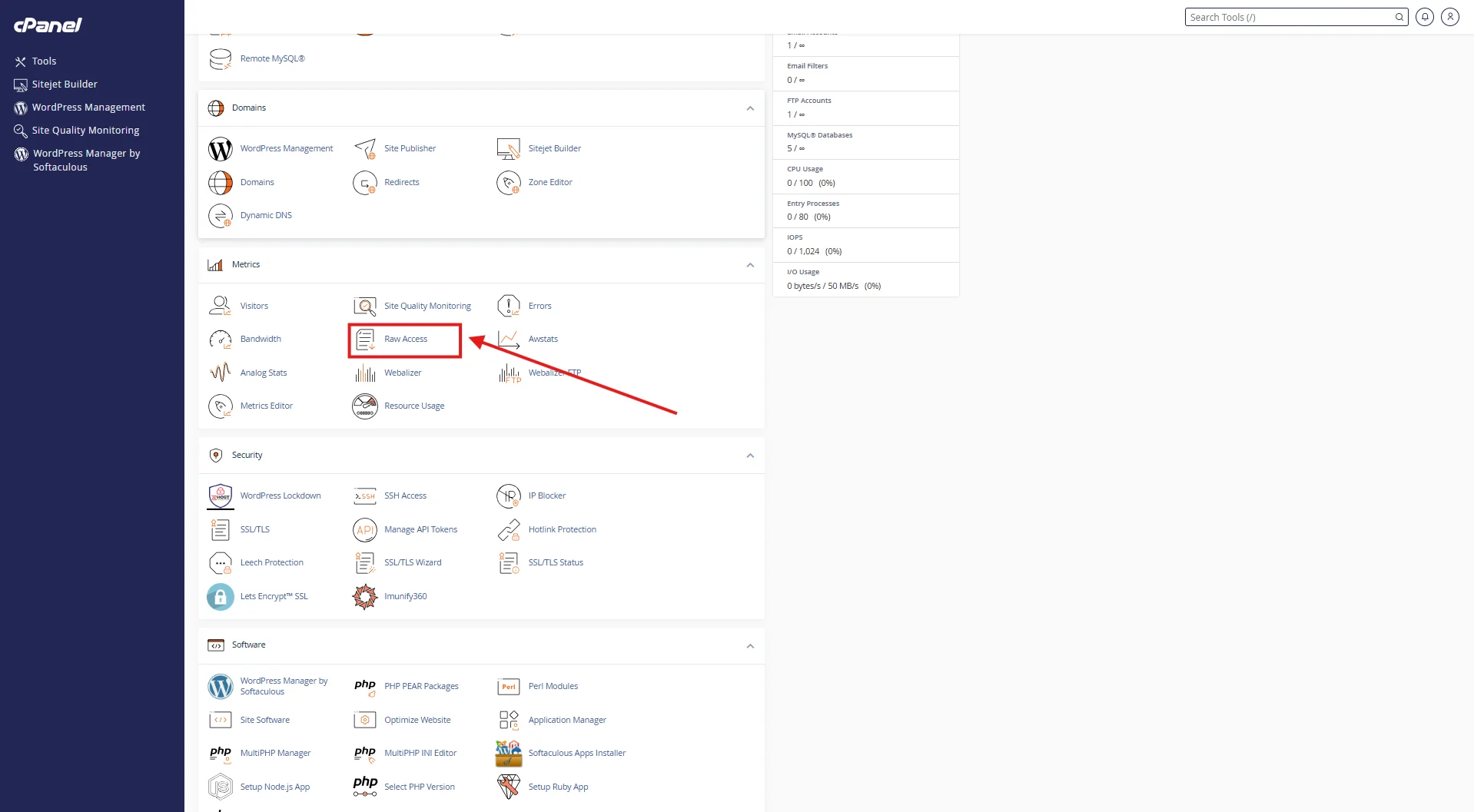This screenshot has width=1474, height=812.
Task: Open the SSL/TLS Status link
Action: (556, 562)
